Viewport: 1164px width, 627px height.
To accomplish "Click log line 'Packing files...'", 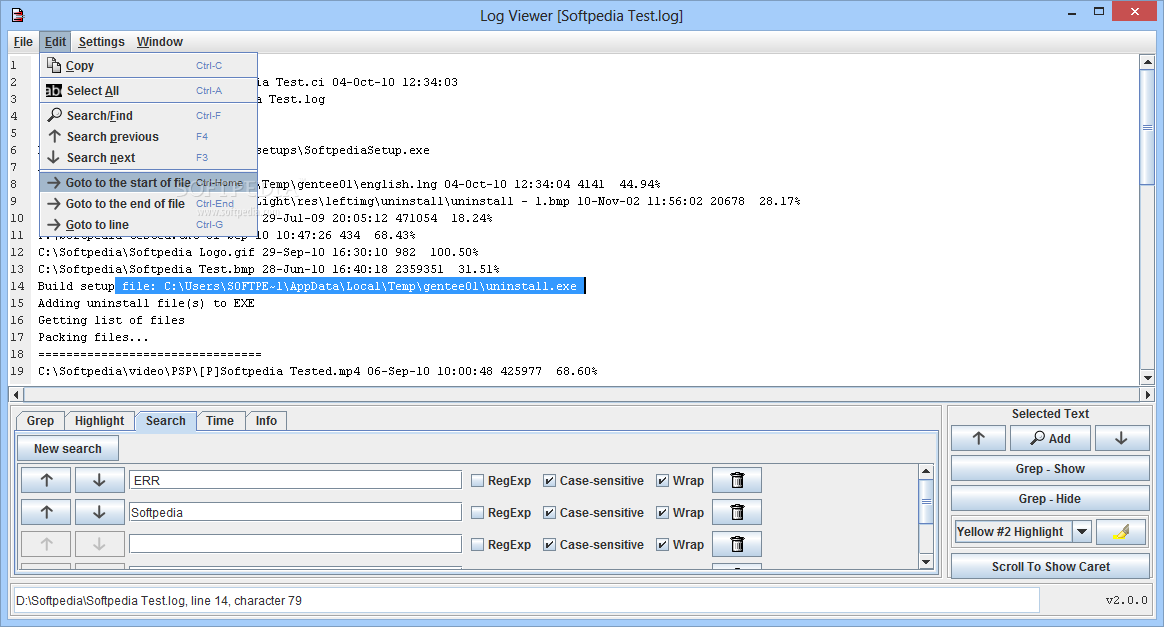I will pos(94,338).
